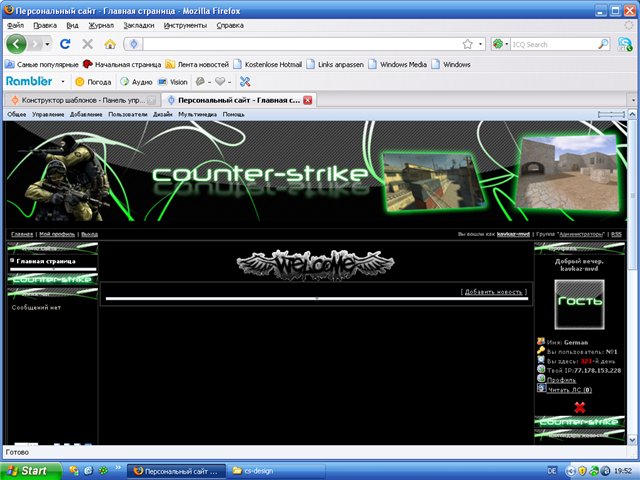
Task: Open Аудио on the Rambler toolbar
Action: 136,82
